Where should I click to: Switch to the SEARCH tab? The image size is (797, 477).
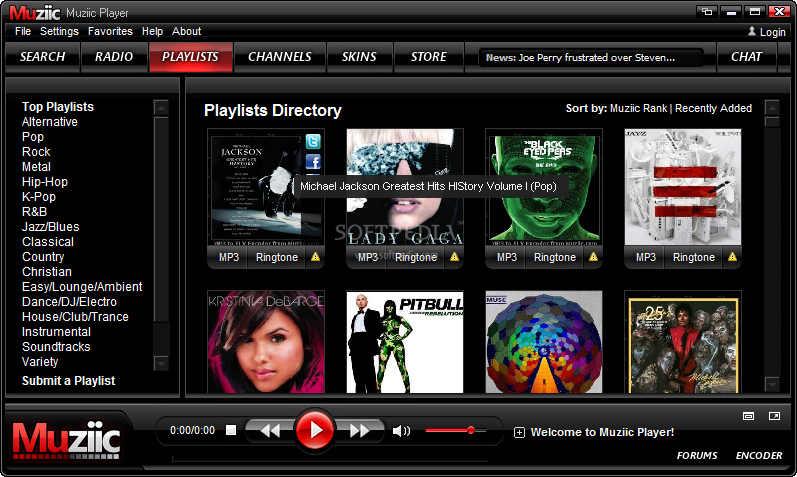[x=43, y=57]
